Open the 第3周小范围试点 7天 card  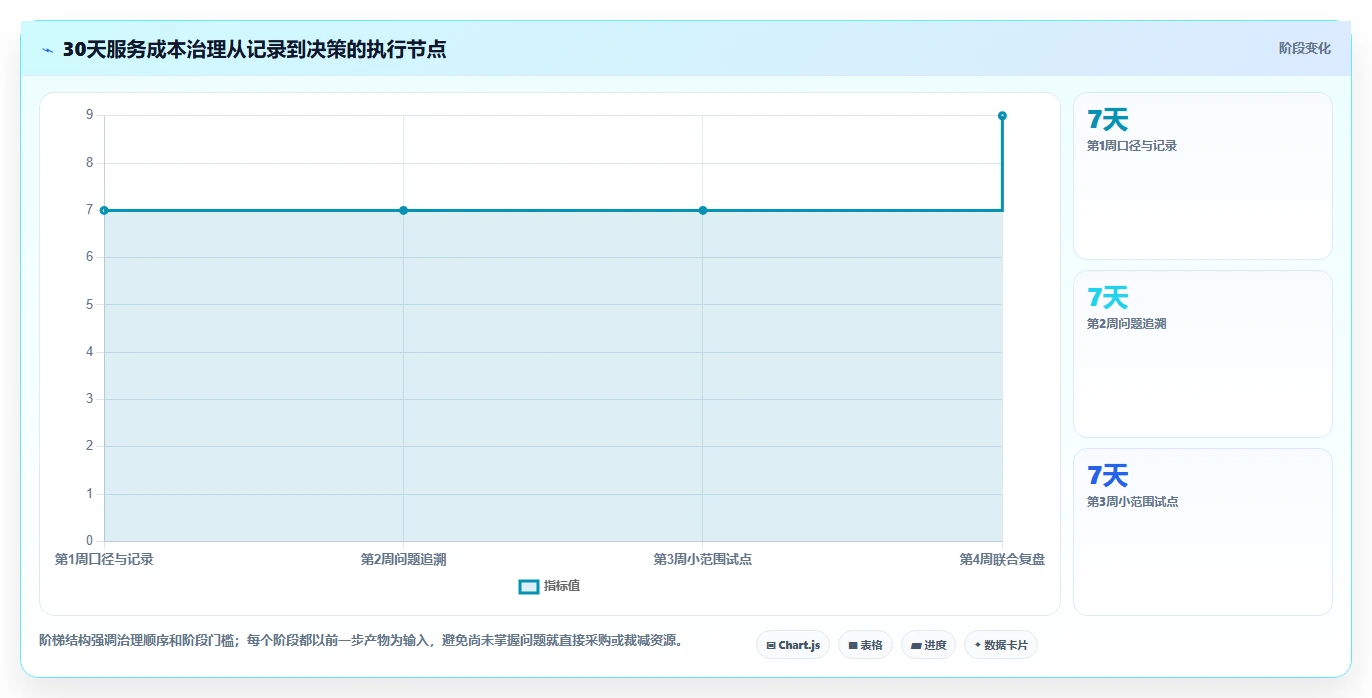pyautogui.click(x=1202, y=532)
